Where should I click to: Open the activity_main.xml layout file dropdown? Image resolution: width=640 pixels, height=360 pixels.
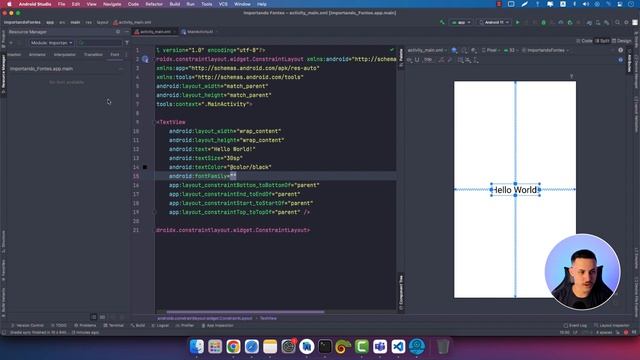pyautogui.click(x=427, y=50)
